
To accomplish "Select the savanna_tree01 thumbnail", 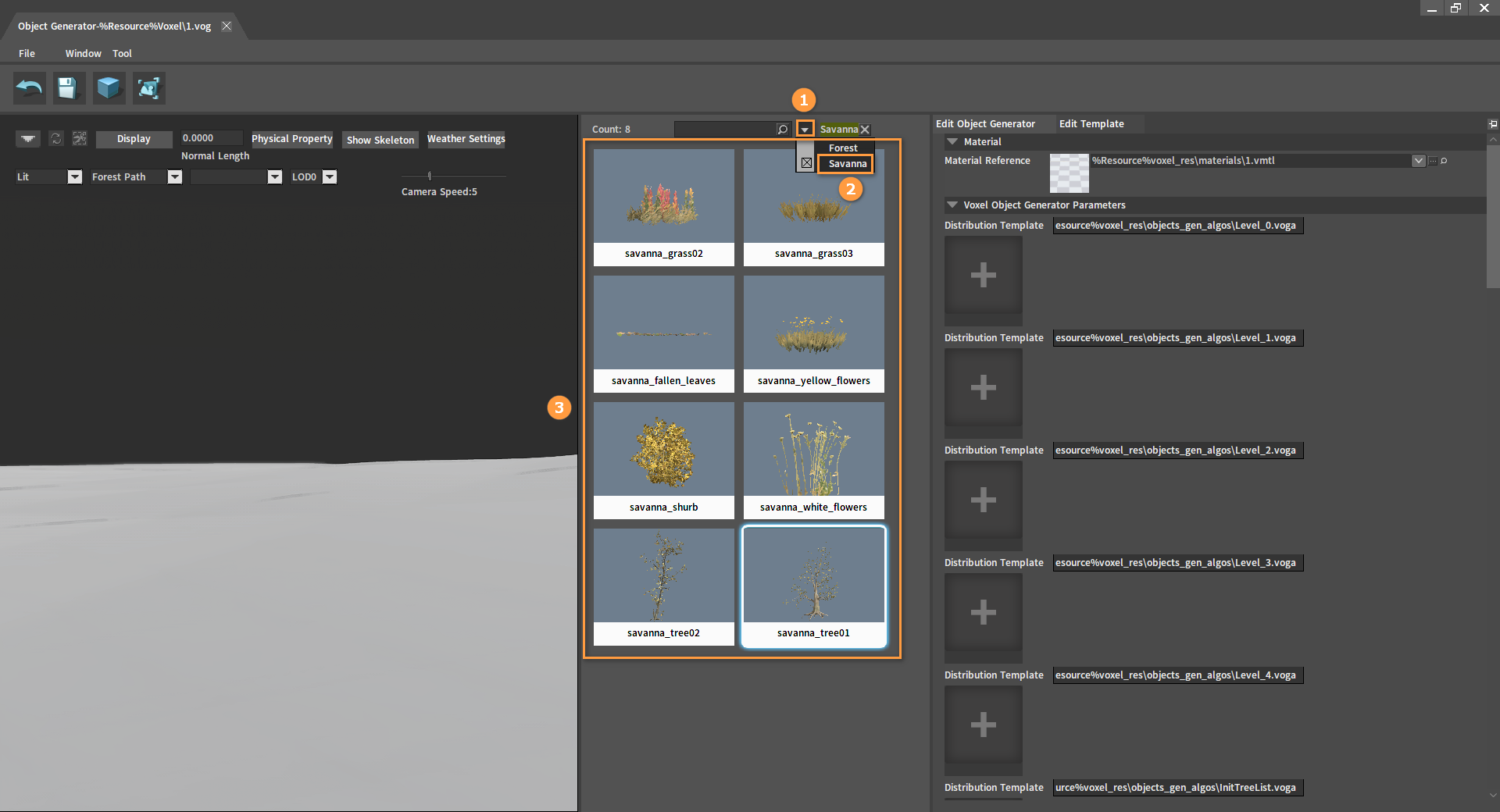I will [x=813, y=587].
